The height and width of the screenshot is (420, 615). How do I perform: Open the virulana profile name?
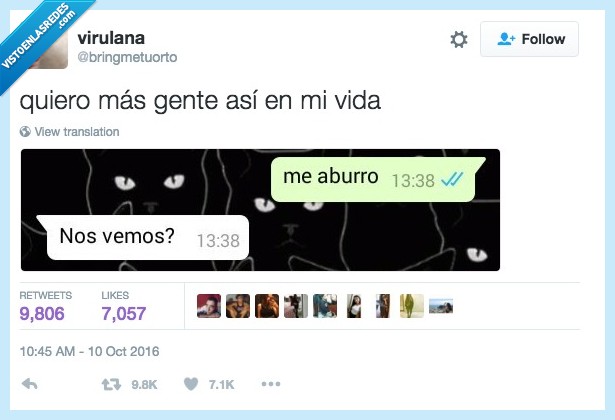[x=111, y=38]
